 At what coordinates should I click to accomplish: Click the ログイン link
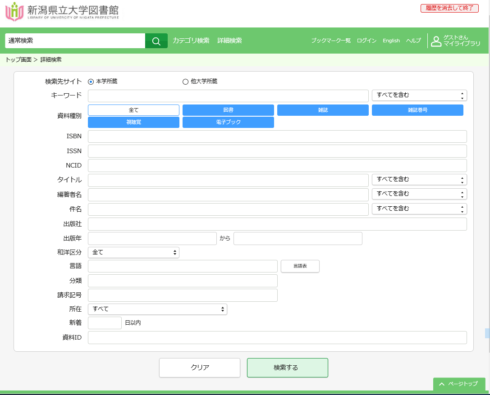coord(367,41)
